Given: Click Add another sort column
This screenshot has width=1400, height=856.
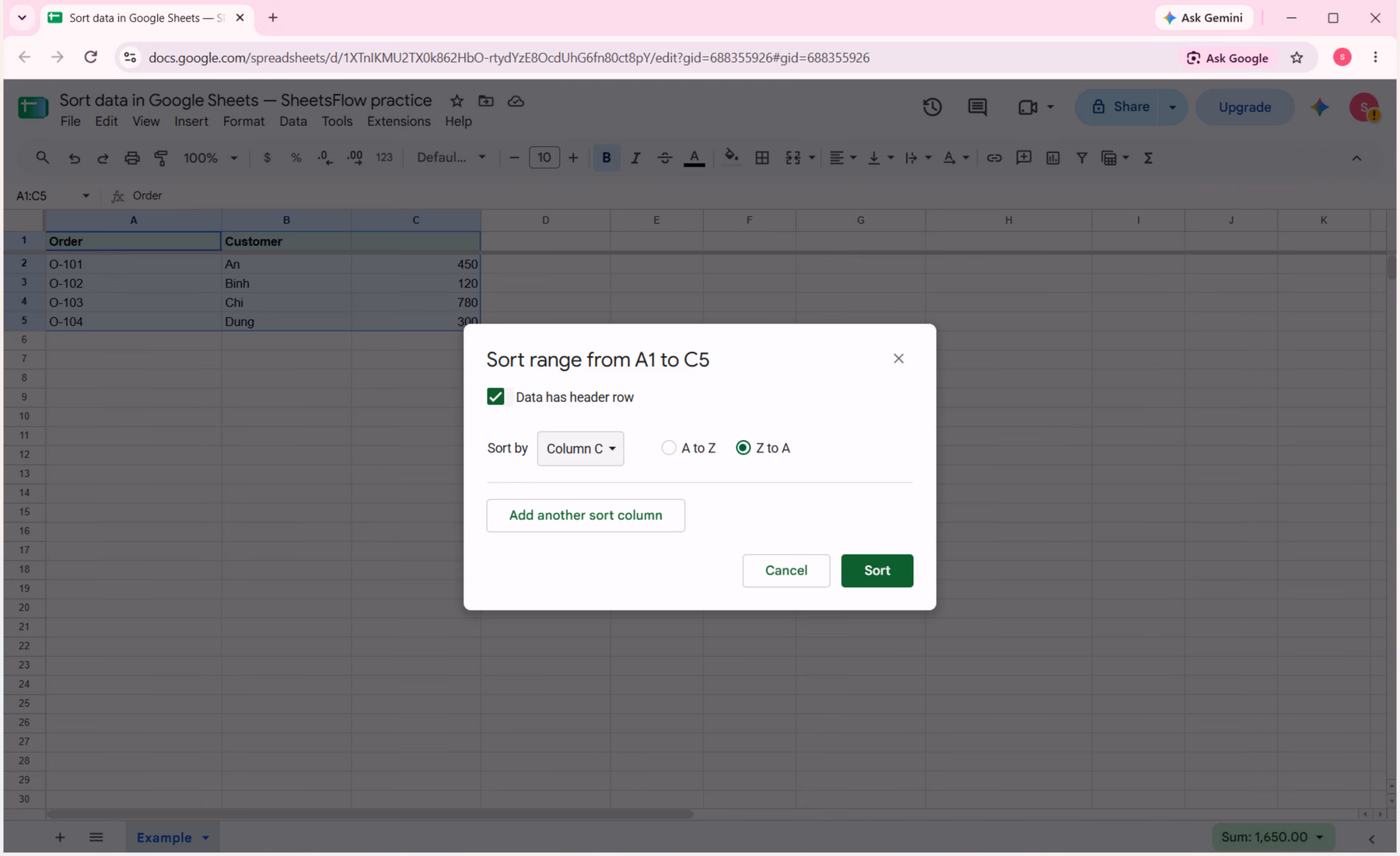Looking at the screenshot, I should click(586, 515).
